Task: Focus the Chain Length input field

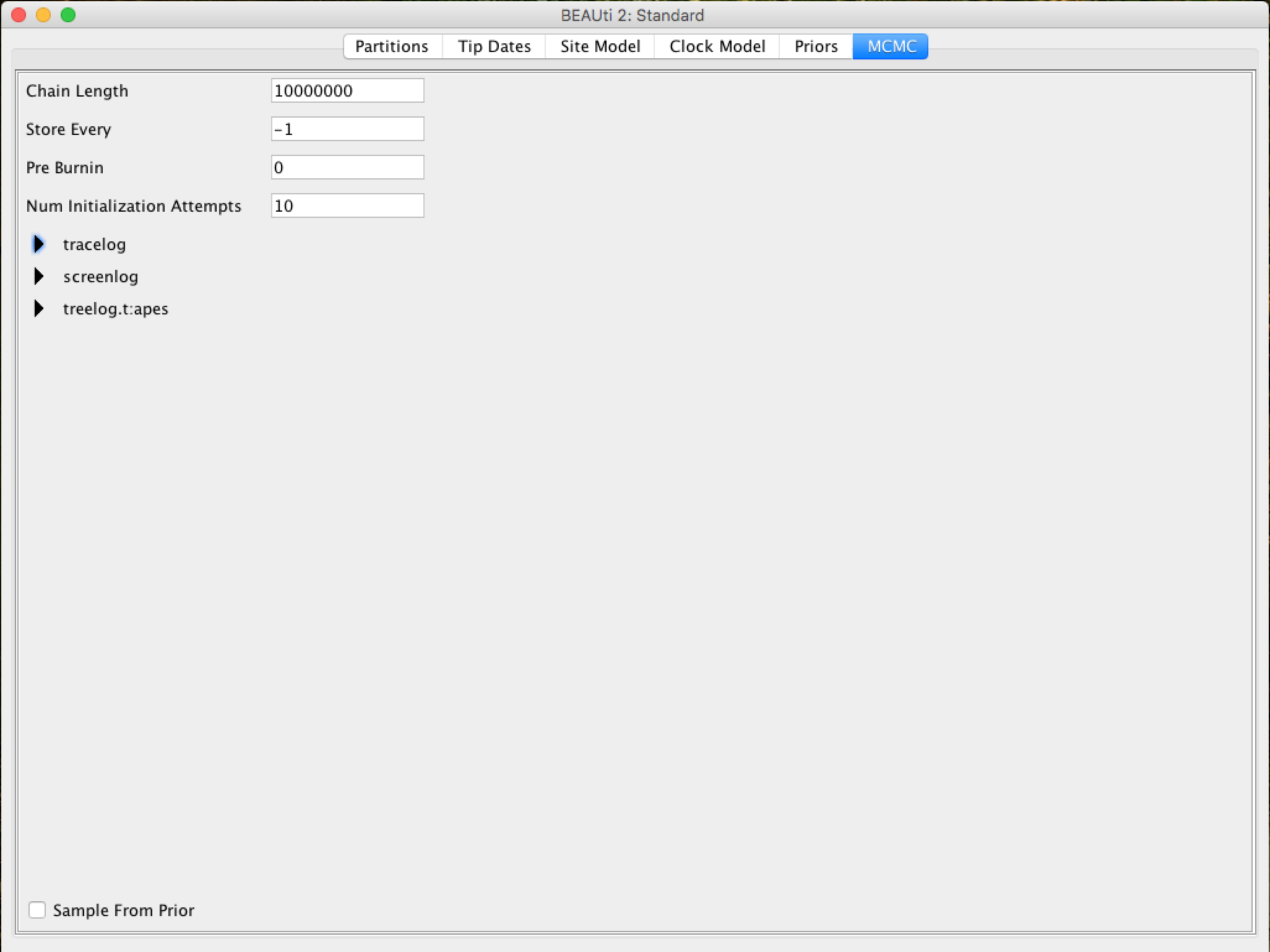Action: click(348, 91)
